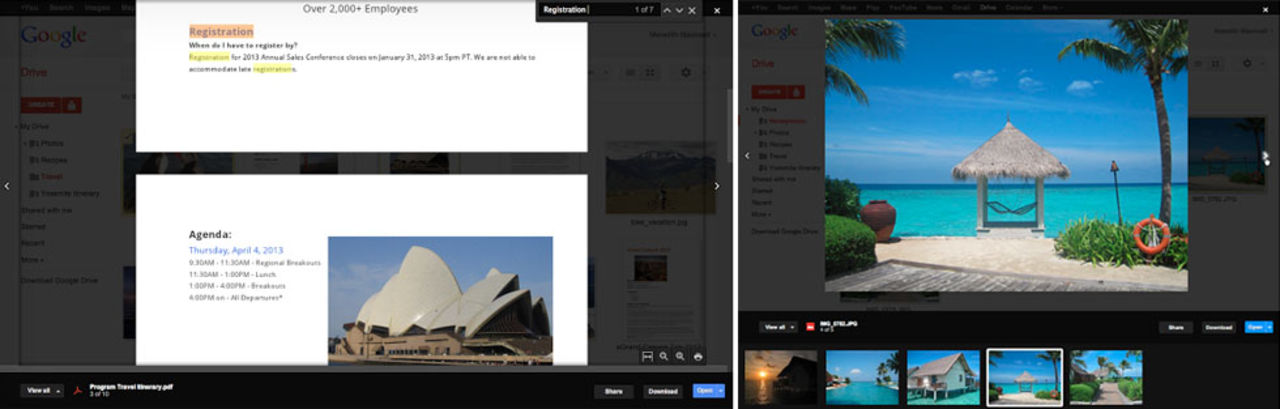This screenshot has height=409, width=1280.
Task: Close the Registration find bar
Action: [x=693, y=10]
